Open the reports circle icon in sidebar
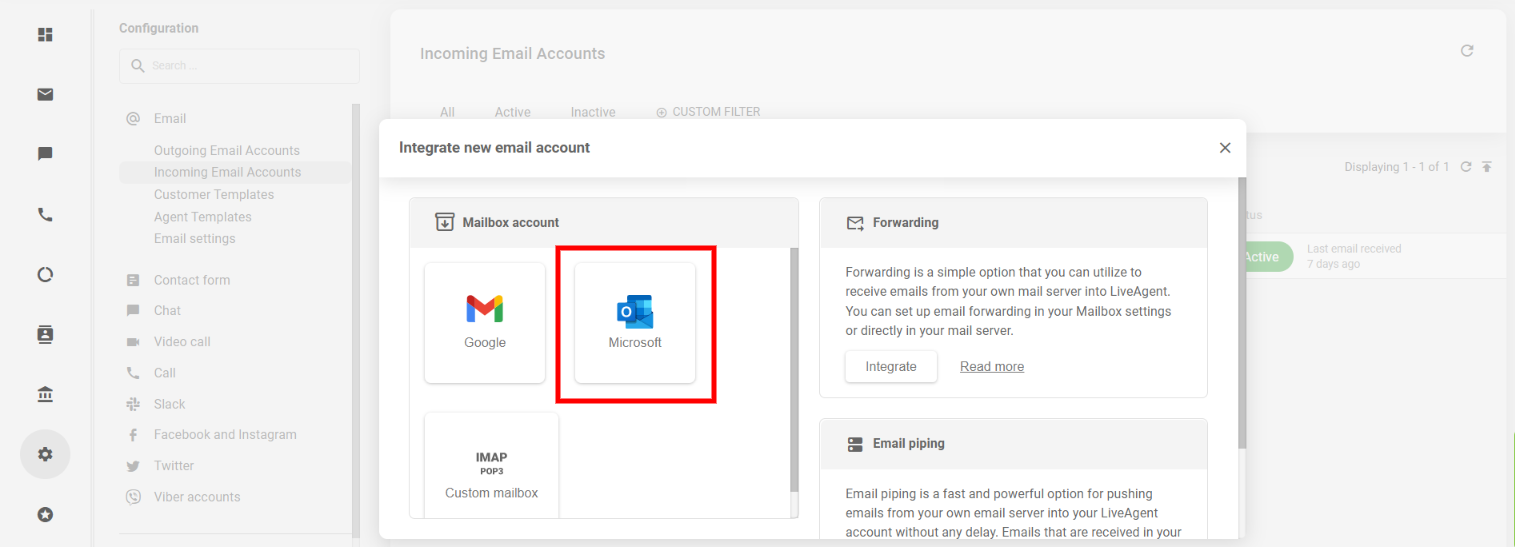Viewport: 1515px width, 547px height. pyautogui.click(x=45, y=274)
